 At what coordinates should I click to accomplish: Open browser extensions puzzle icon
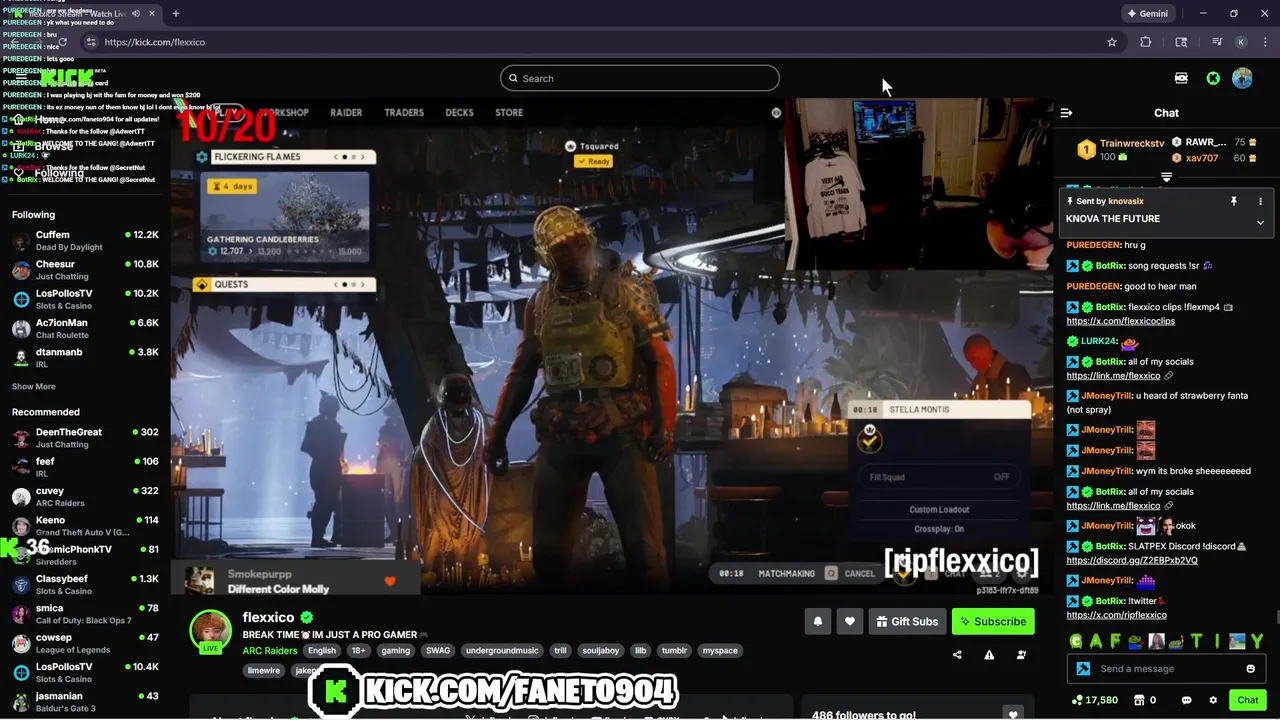pyautogui.click(x=1146, y=42)
